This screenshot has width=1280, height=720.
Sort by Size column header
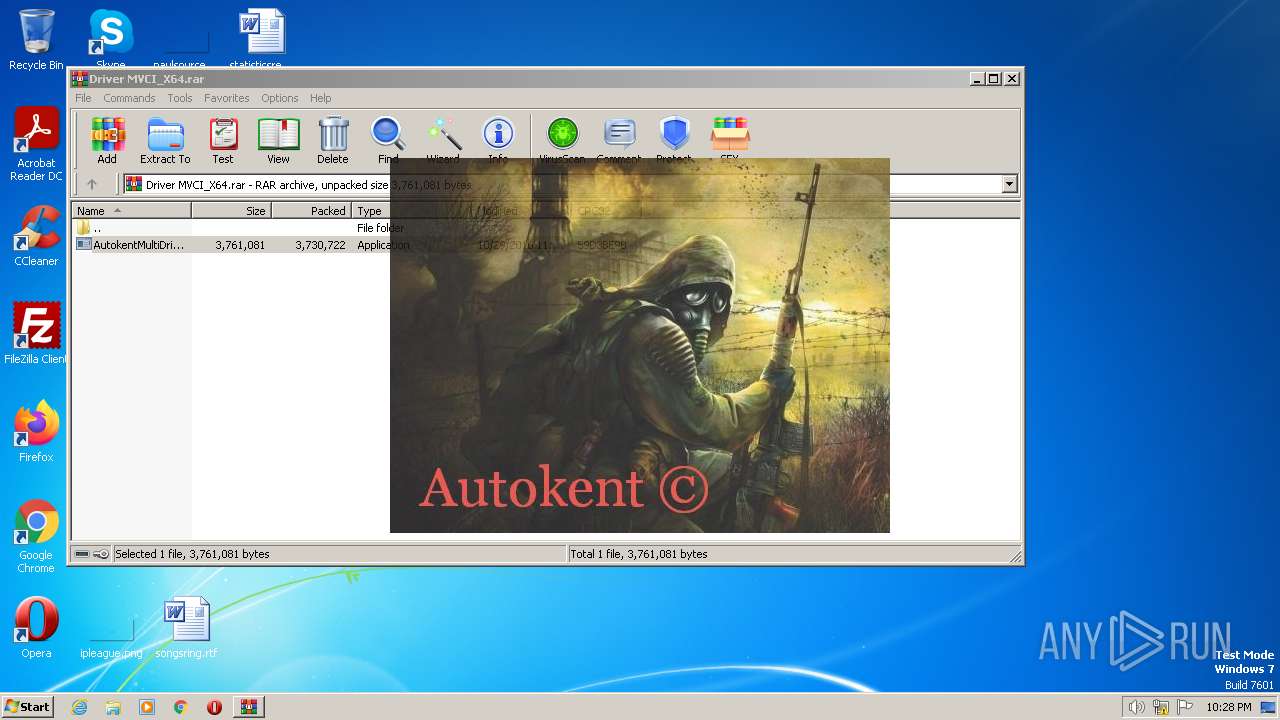(x=231, y=211)
